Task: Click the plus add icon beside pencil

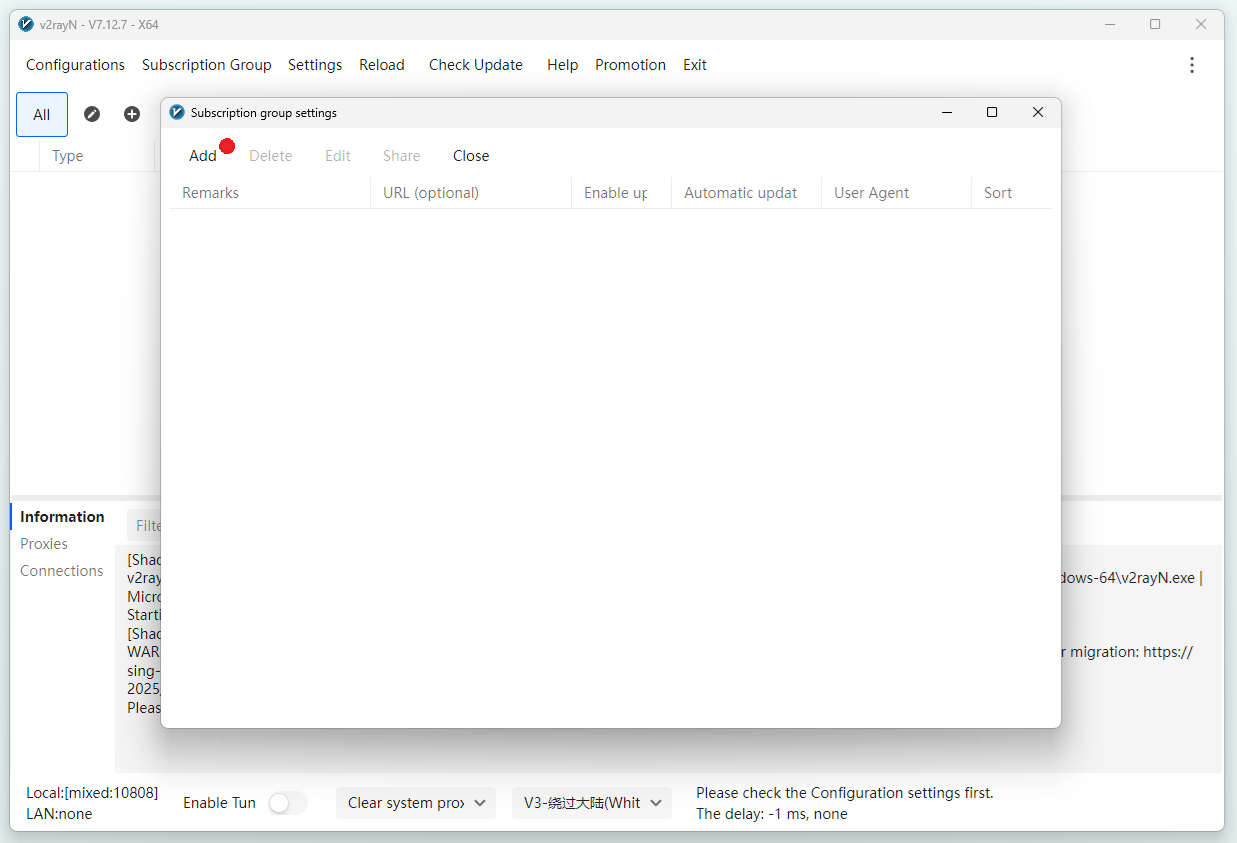Action: click(x=132, y=114)
